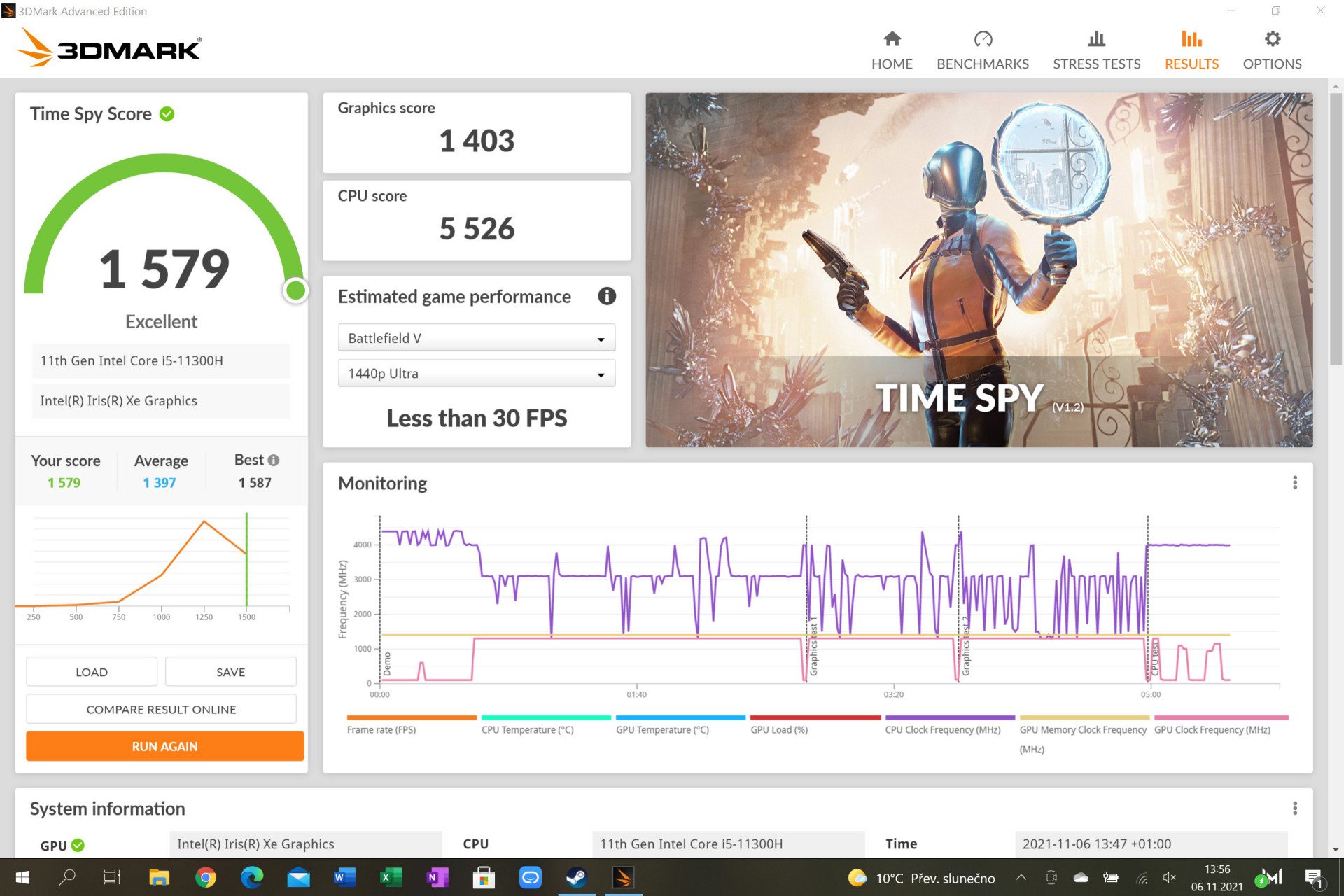
Task: Switch to Stress Tests tab
Action: (x=1096, y=50)
